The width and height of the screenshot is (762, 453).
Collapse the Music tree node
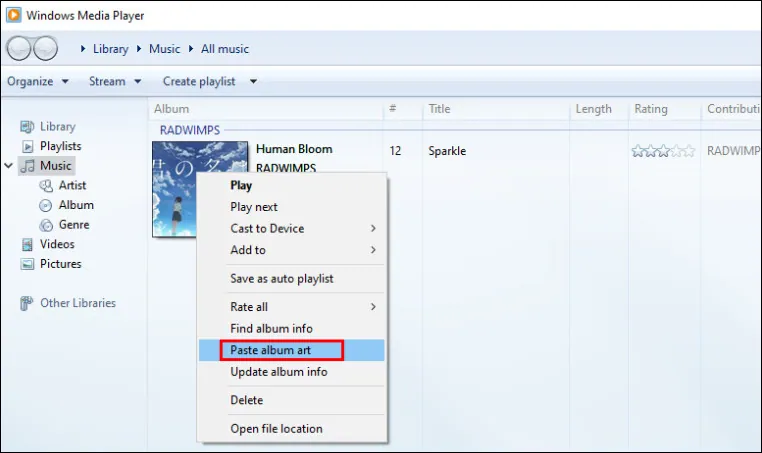click(8, 166)
